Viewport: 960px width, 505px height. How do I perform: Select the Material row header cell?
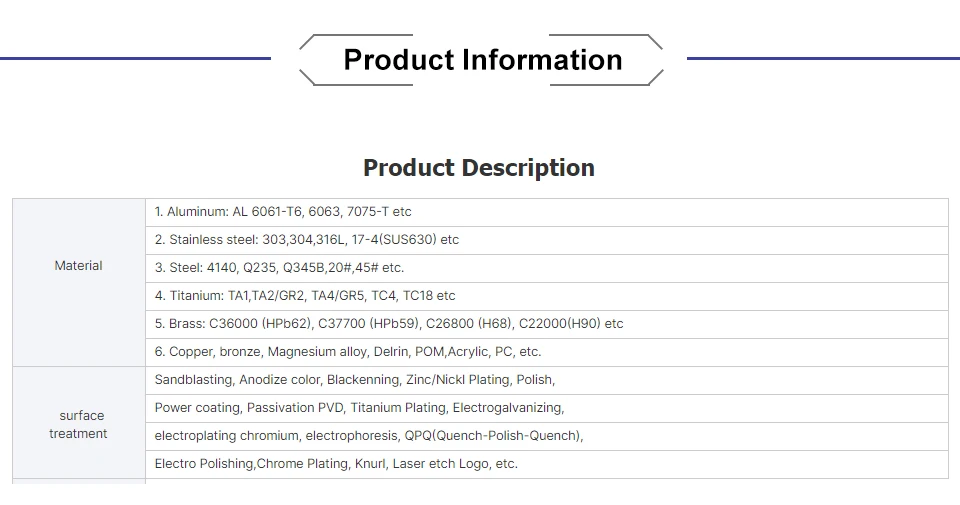[78, 266]
